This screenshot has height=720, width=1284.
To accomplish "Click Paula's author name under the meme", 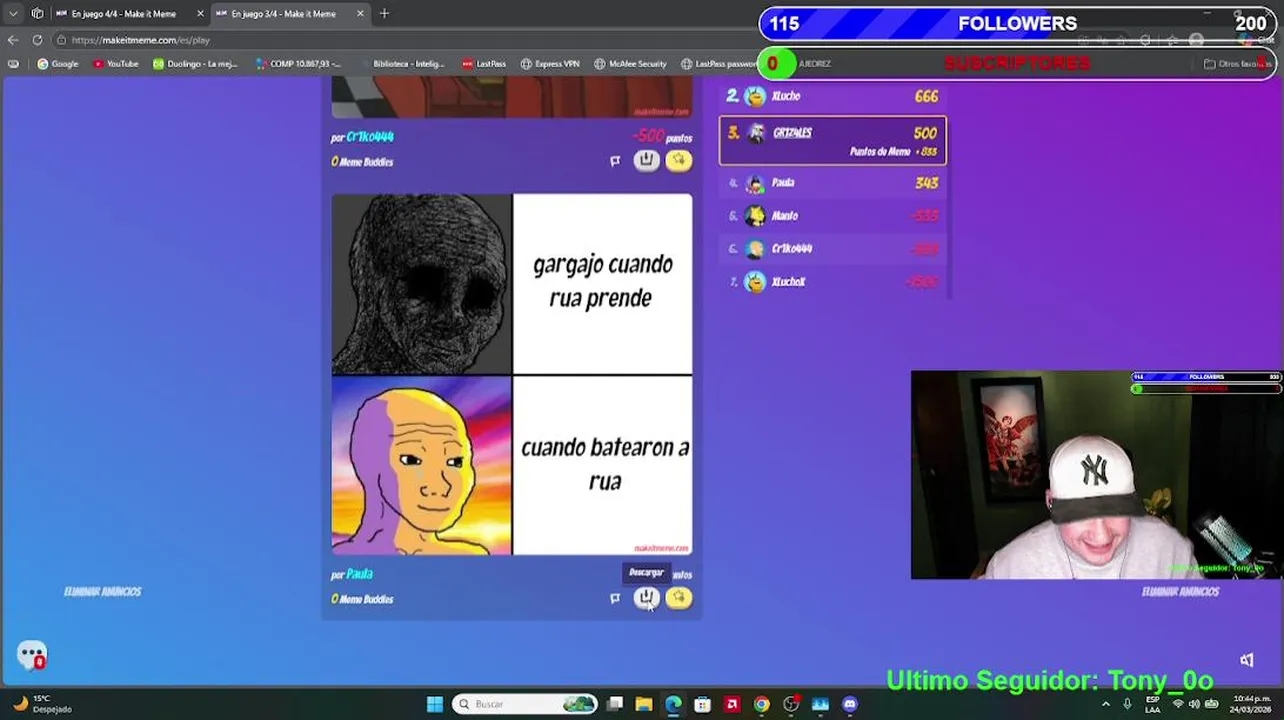I will coord(359,574).
